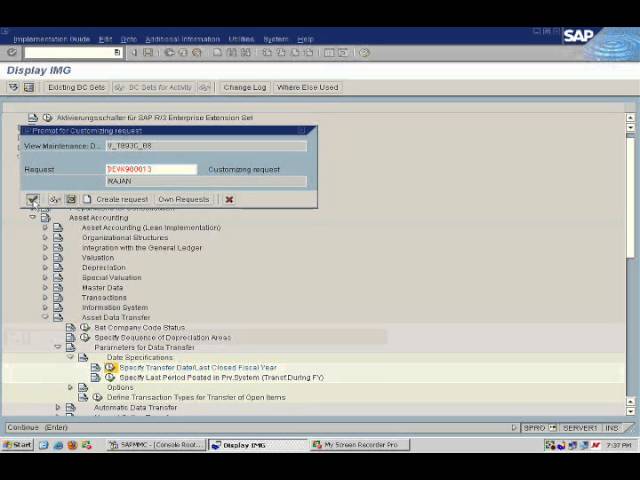Open the System menu
This screenshot has height=480, width=640.
click(x=276, y=39)
